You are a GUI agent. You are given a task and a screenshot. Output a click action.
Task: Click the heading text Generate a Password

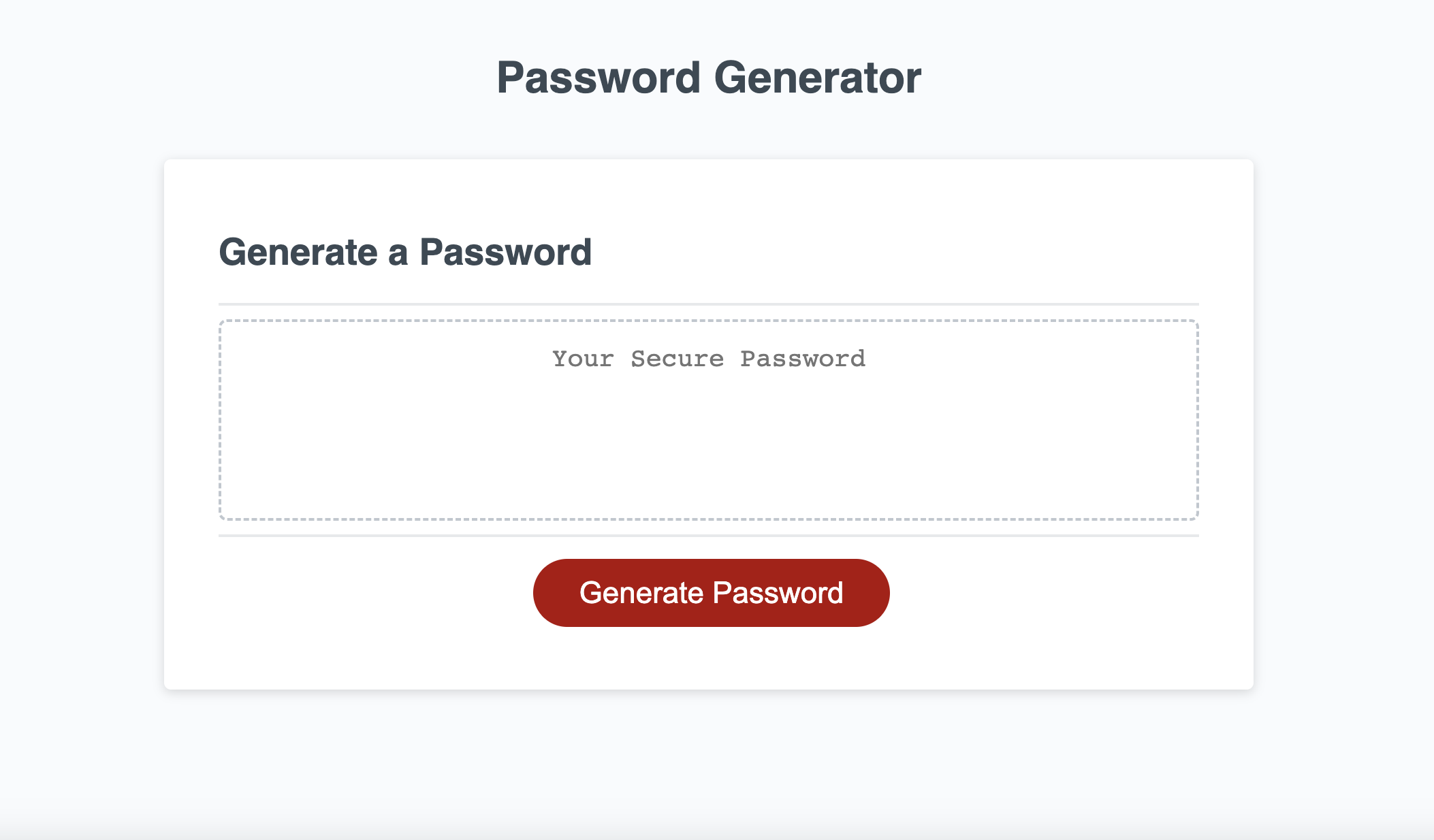pos(406,252)
